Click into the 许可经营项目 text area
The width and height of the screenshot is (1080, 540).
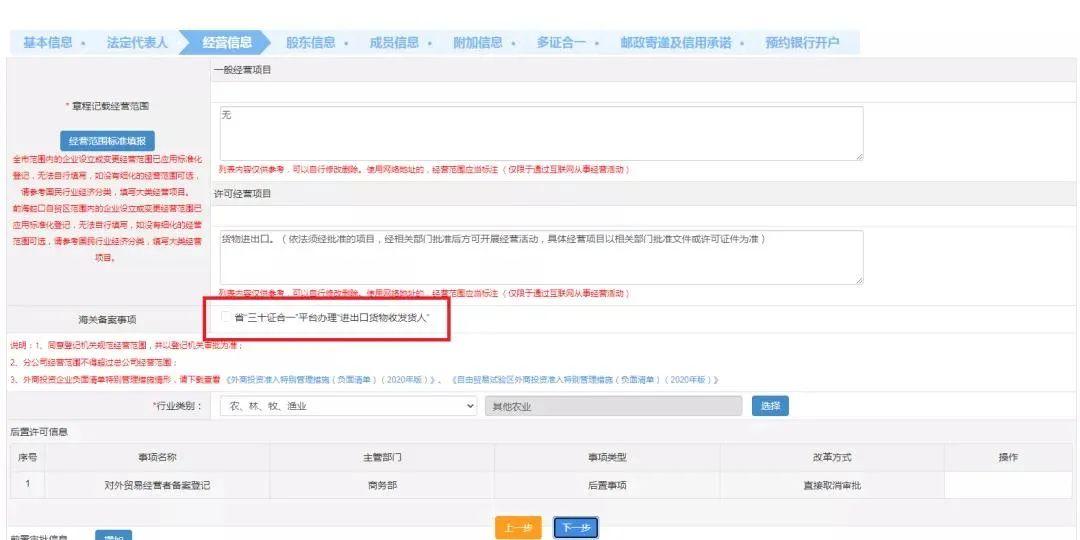pyautogui.click(x=540, y=257)
